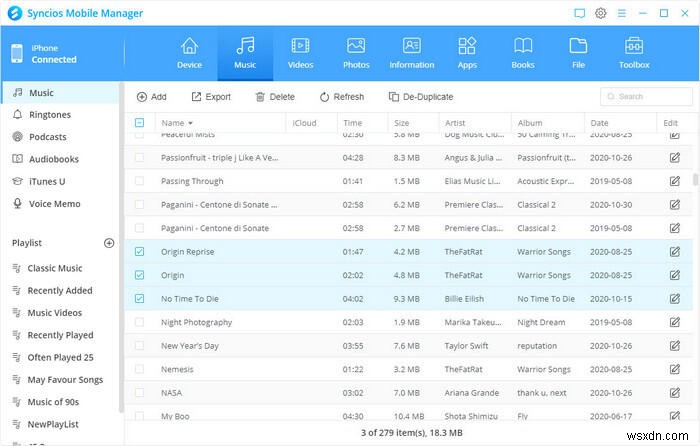700x446 pixels.
Task: Check the Night Photography checkbox
Action: 139,322
